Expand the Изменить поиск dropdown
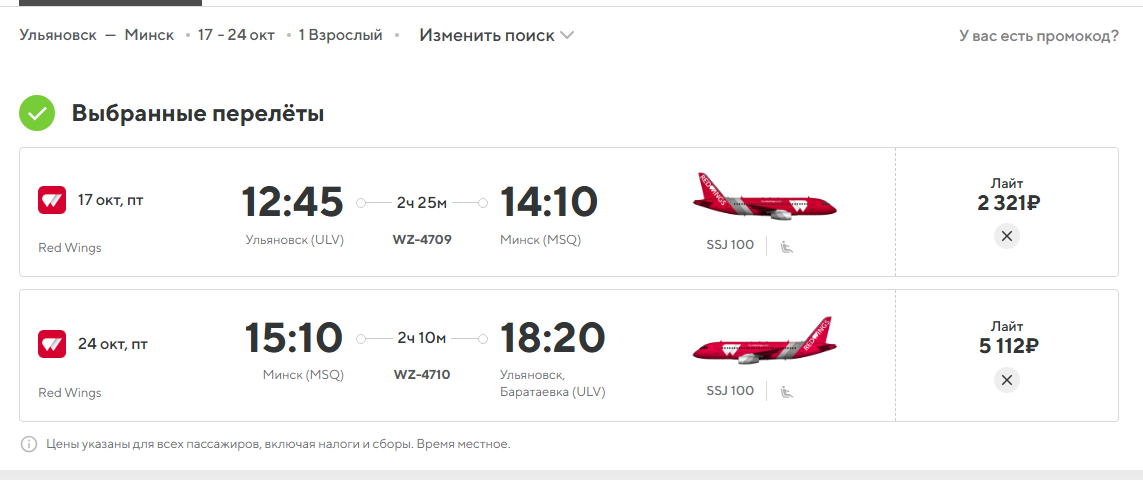 [496, 35]
